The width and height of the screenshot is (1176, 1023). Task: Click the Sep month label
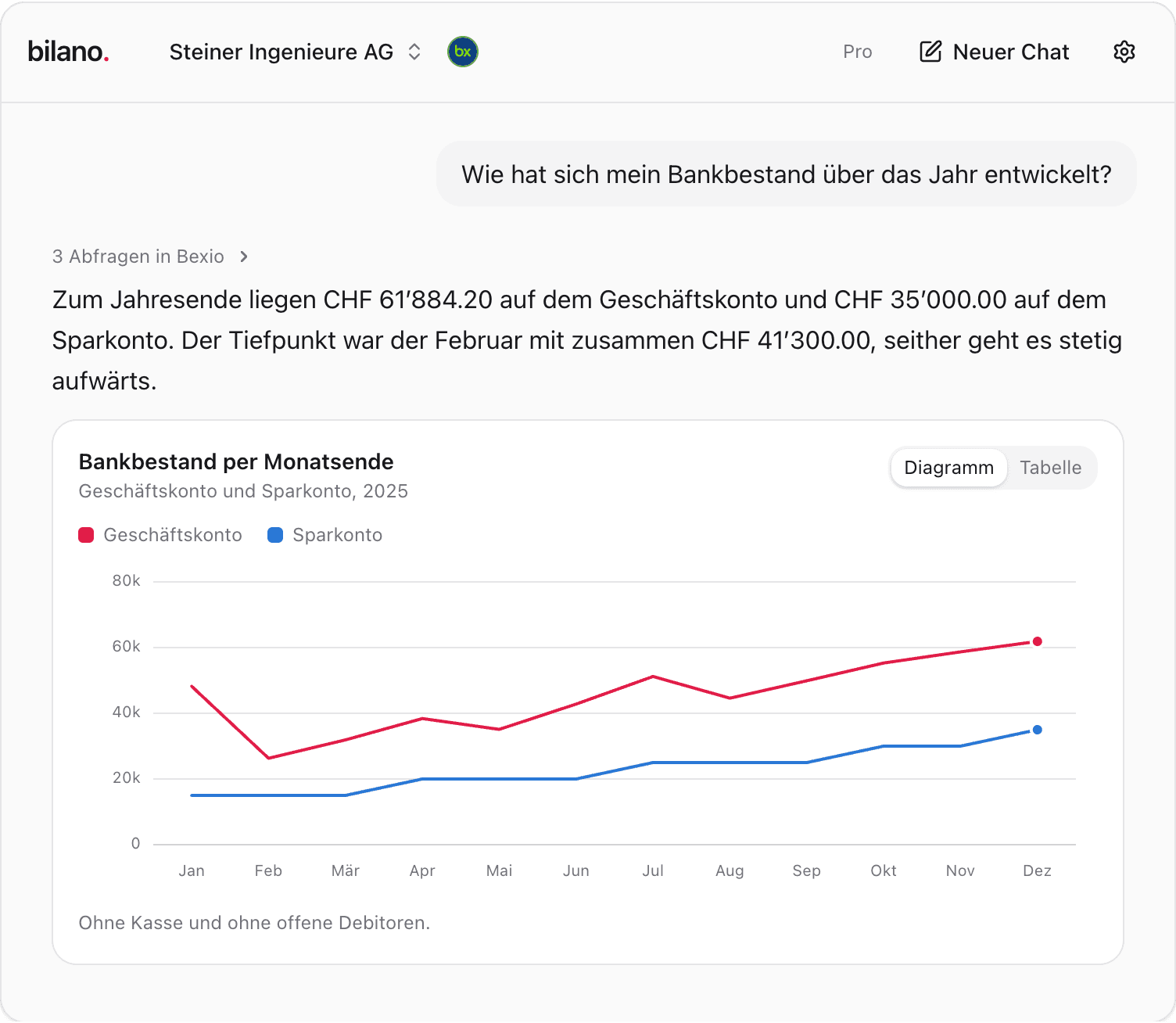pos(806,870)
